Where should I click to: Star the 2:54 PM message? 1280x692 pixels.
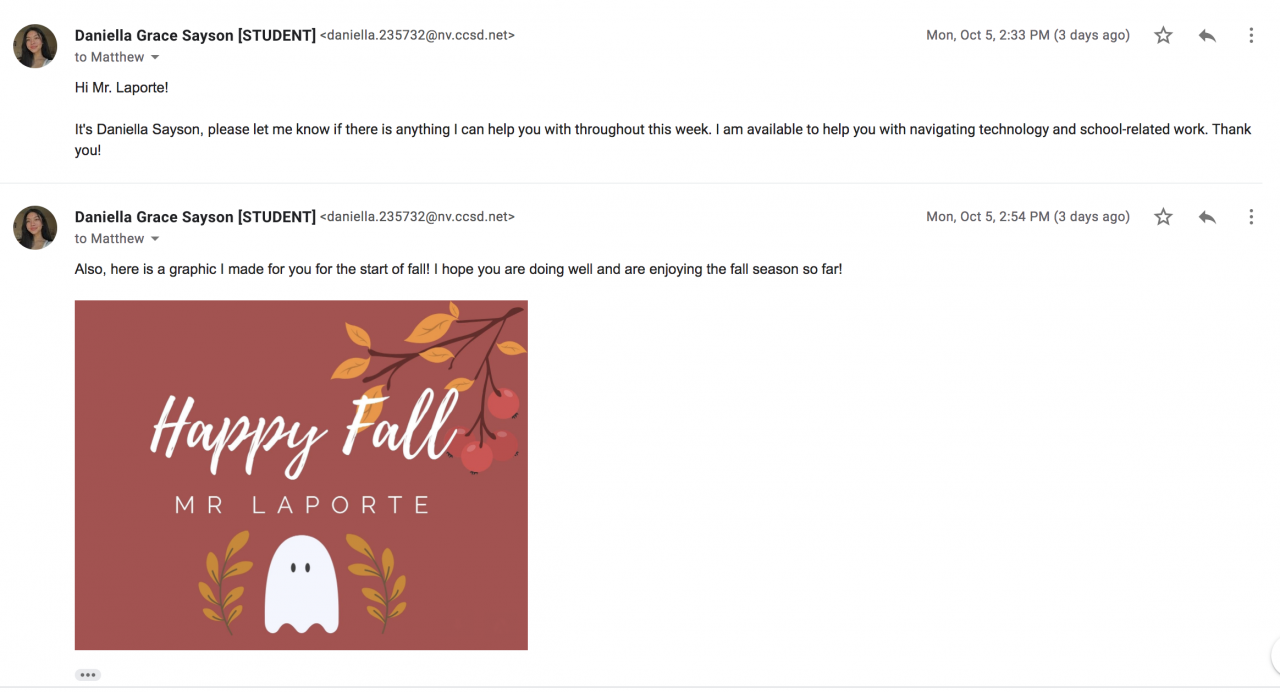click(x=1163, y=217)
